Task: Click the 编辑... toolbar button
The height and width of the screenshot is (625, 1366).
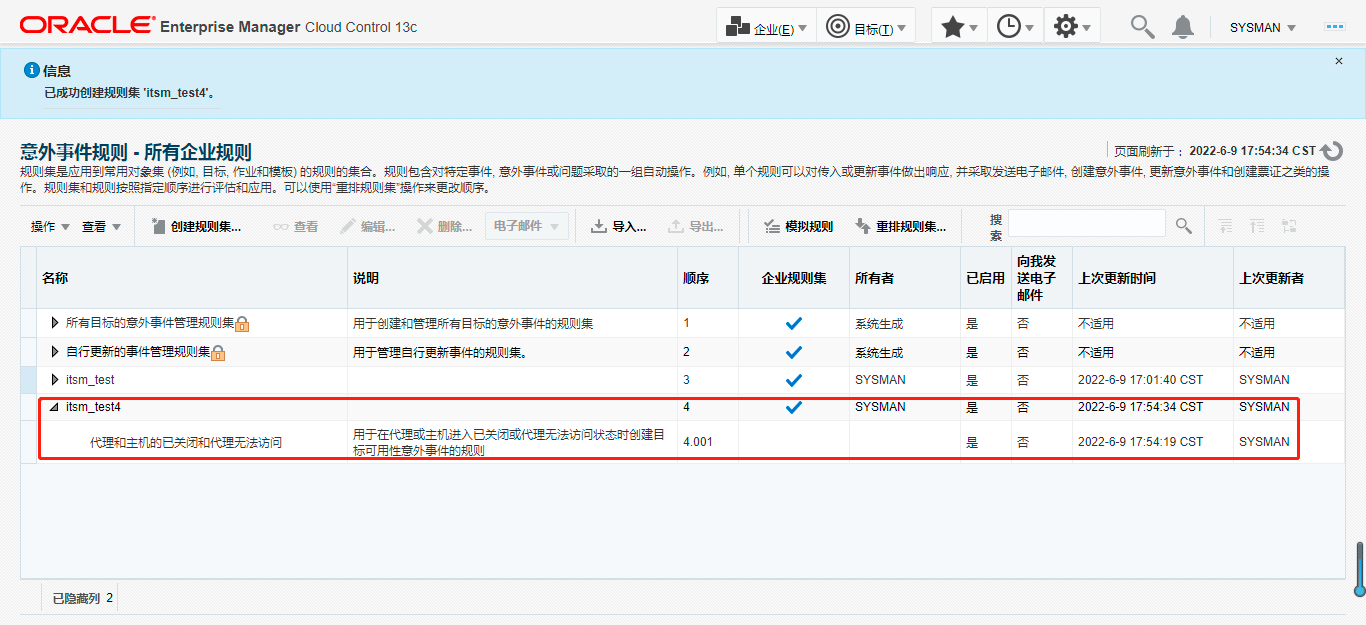Action: point(368,227)
